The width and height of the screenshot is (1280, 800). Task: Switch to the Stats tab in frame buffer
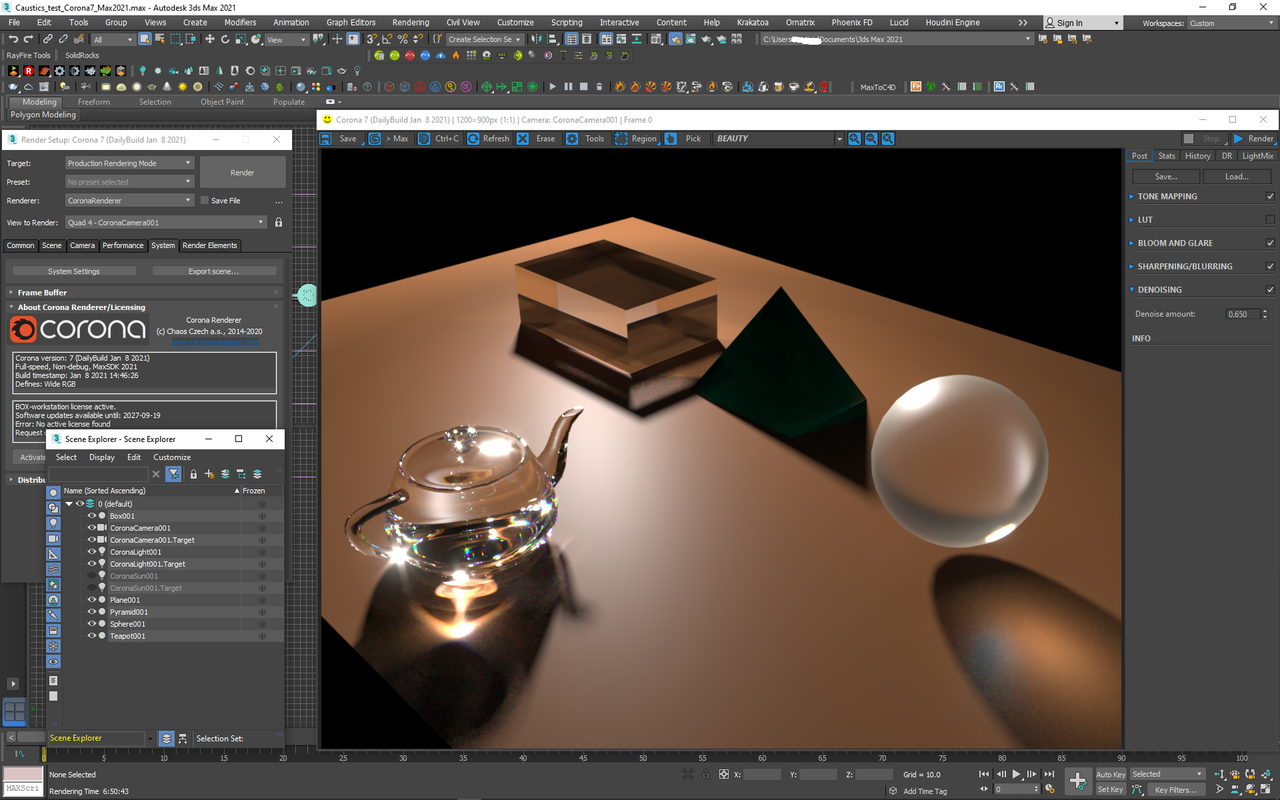coord(1166,156)
